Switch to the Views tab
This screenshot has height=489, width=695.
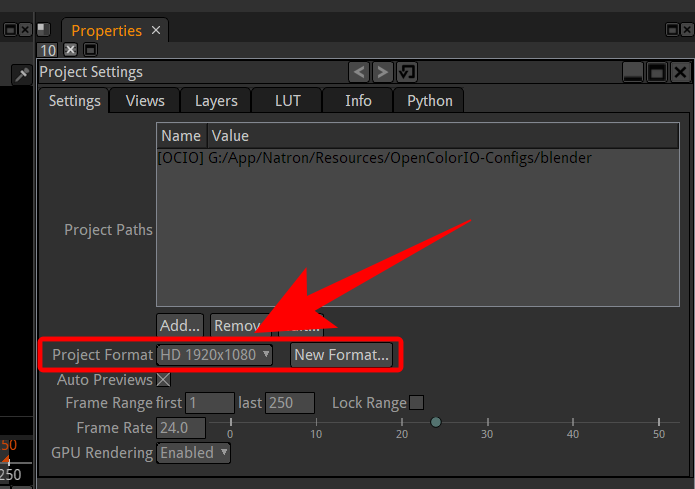[x=145, y=100]
